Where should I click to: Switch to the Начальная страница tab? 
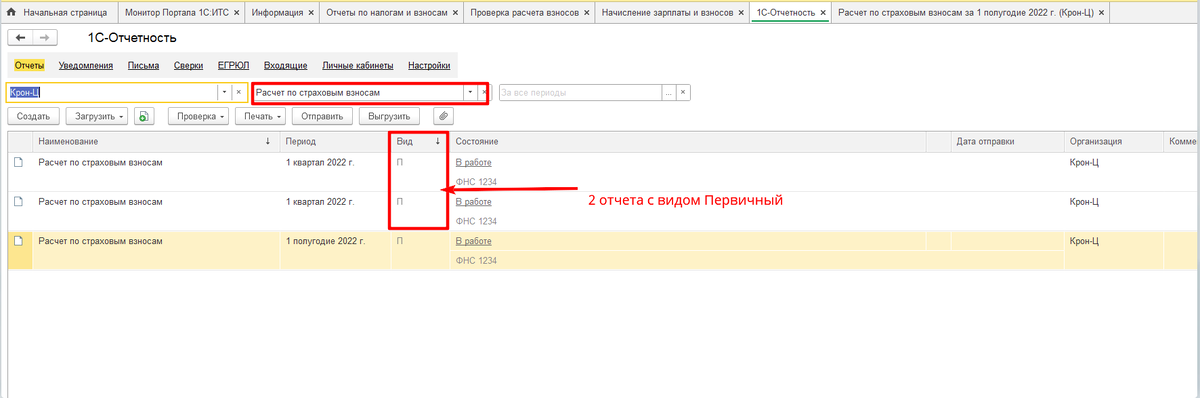[x=59, y=13]
